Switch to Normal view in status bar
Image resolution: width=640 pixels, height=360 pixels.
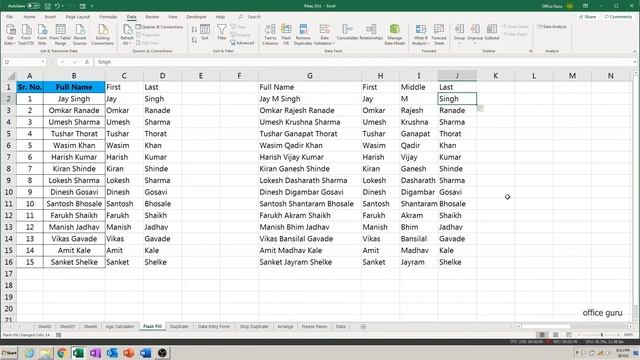(x=542, y=335)
